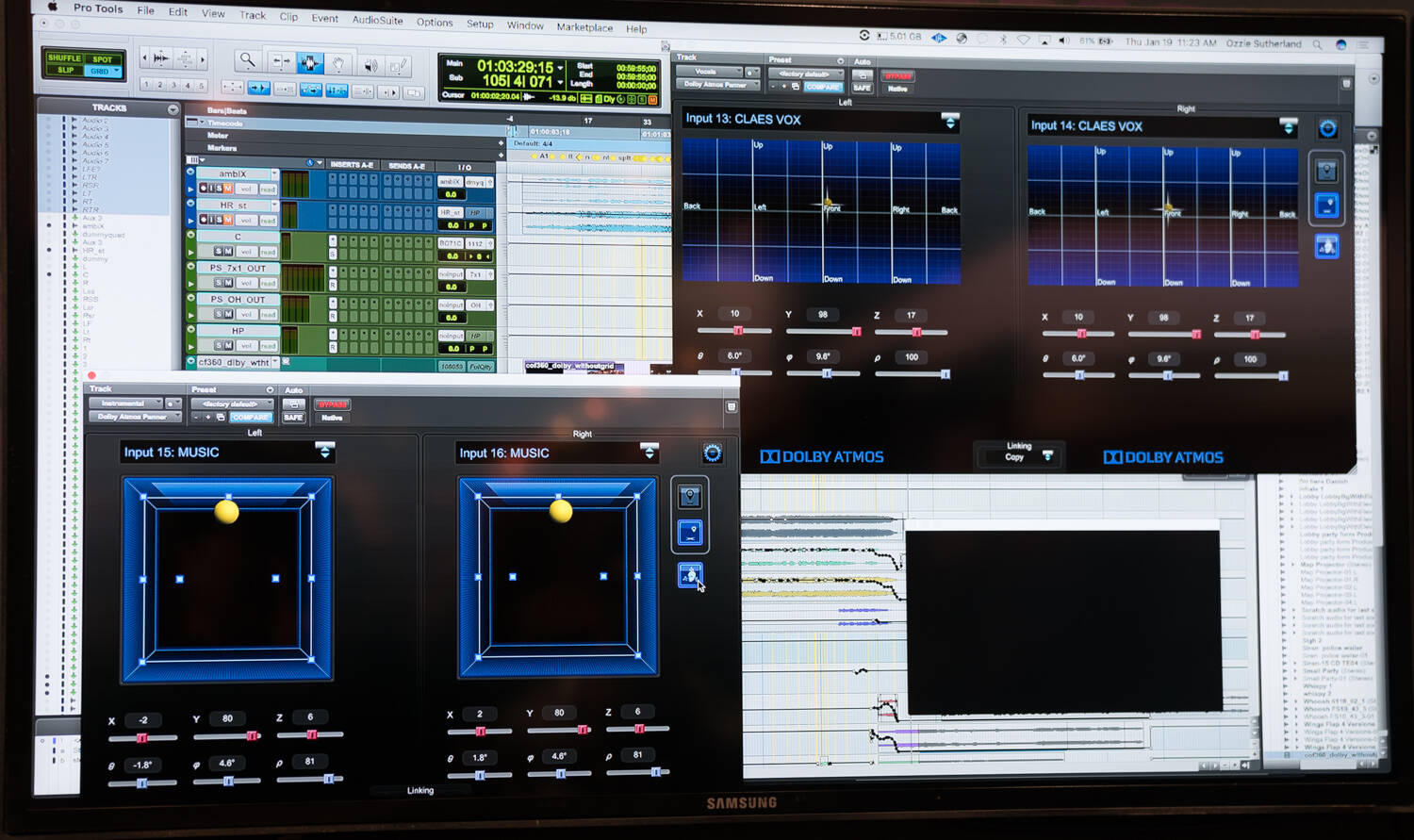Open the File menu
Screen dimensions: 1414x840
145,10
